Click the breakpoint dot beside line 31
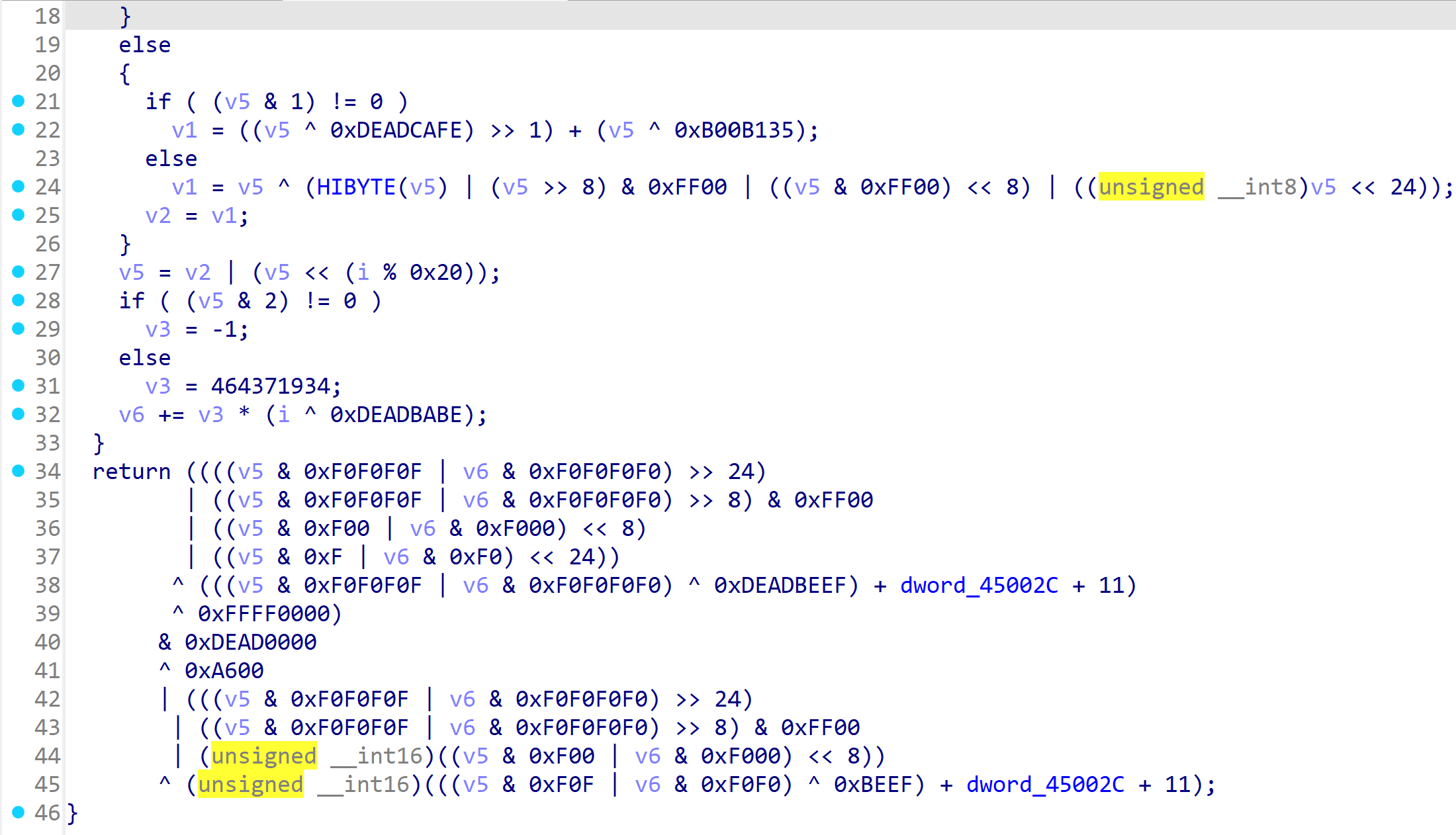1456x835 pixels. 19,385
